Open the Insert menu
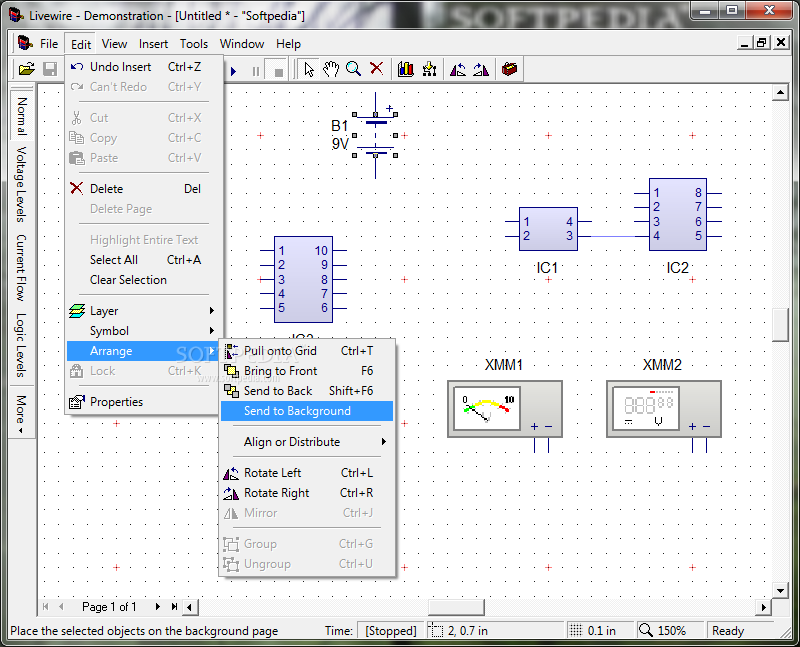 tap(153, 44)
